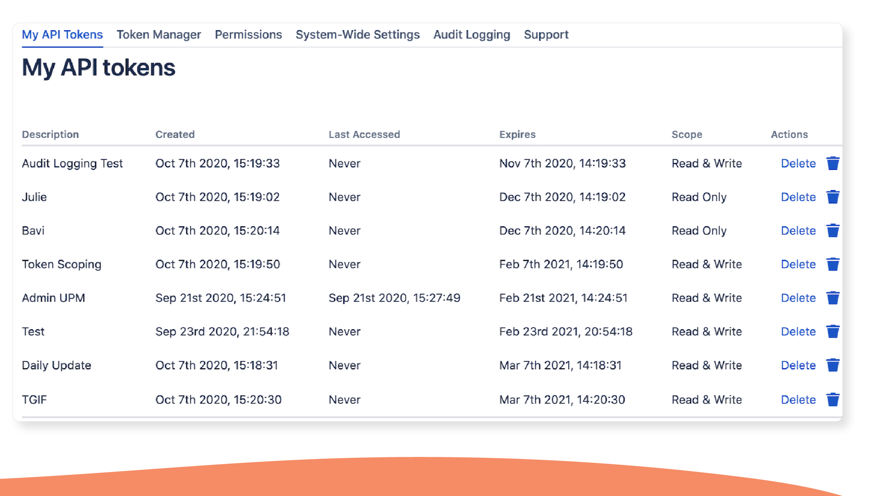Click Delete link for Admin UPM token

click(798, 298)
